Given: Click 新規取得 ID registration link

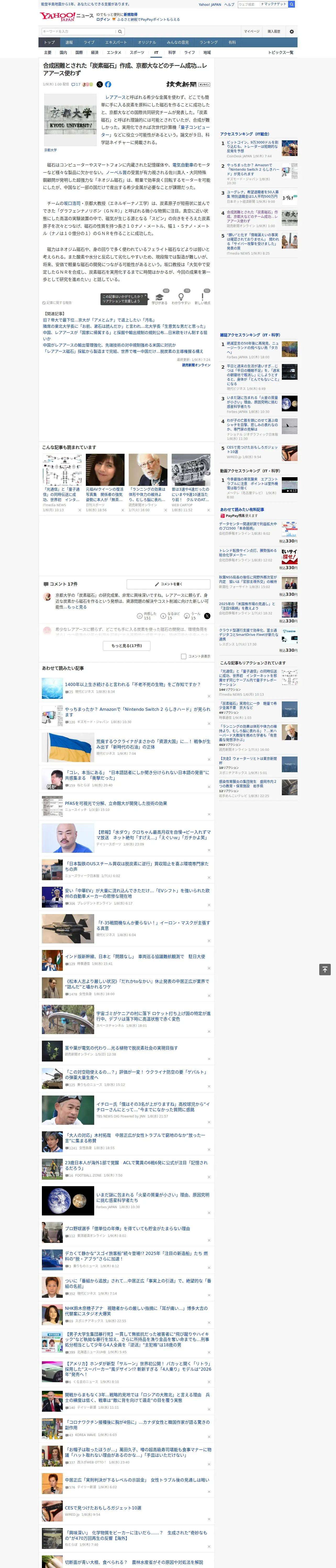Looking at the screenshot, I should [131, 14].
